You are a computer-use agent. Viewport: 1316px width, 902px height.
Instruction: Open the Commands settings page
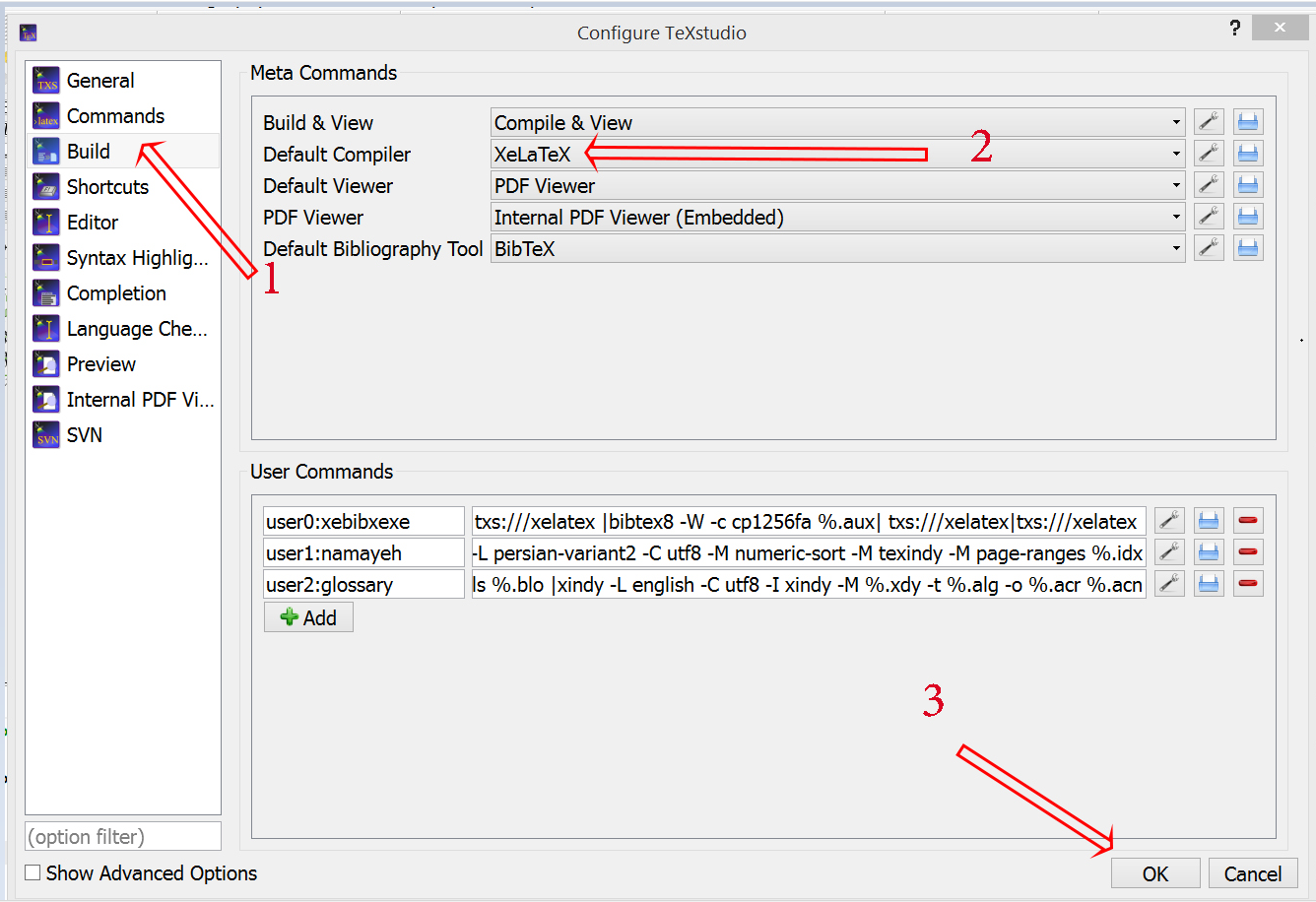(123, 116)
